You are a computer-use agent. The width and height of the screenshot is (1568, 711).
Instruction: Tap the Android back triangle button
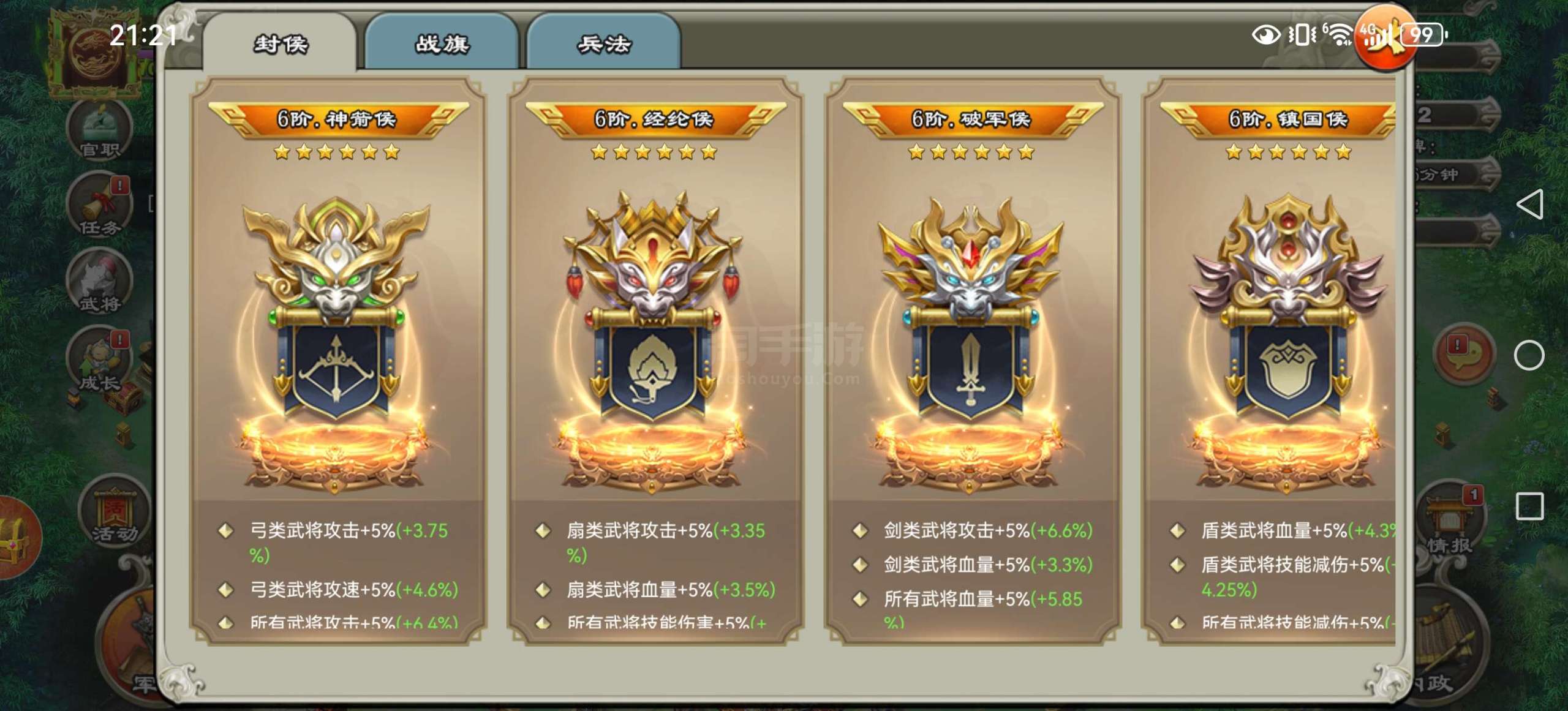pyautogui.click(x=1529, y=204)
